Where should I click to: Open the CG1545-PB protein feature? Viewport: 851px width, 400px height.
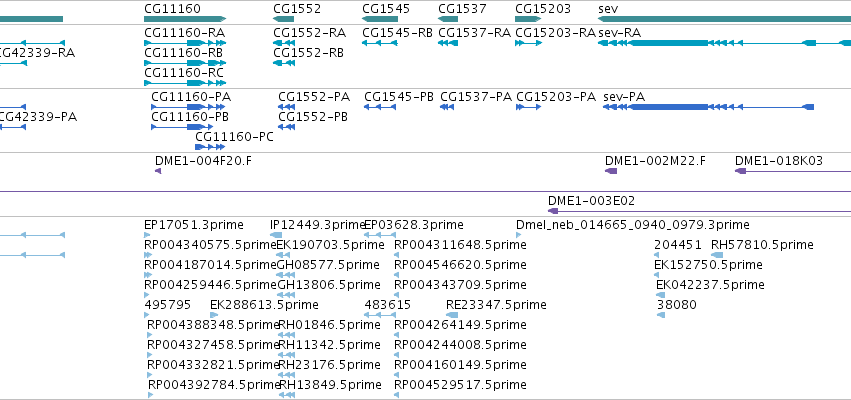click(399, 97)
